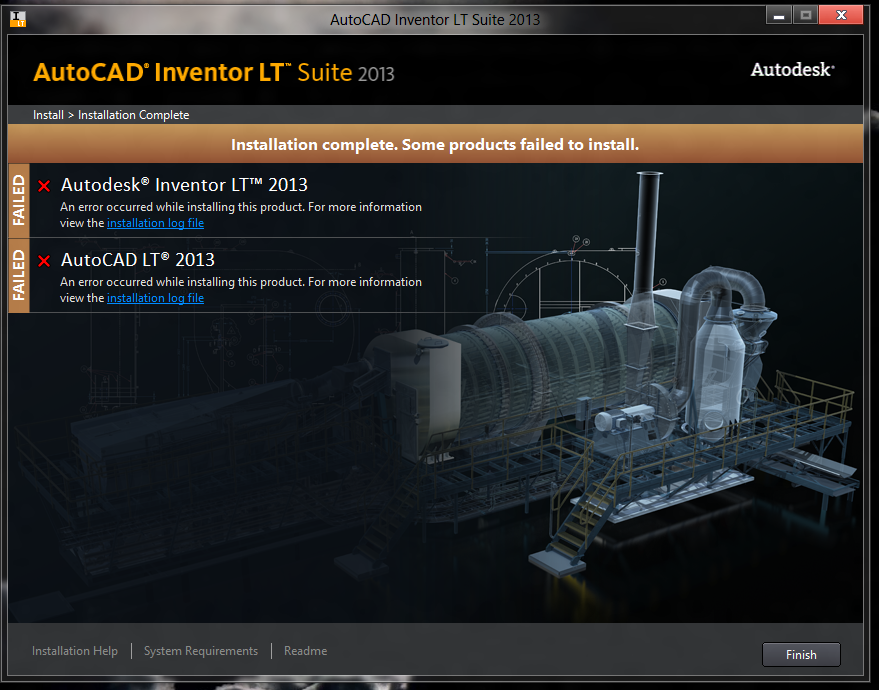Click the Autodesk Inventor LT 2013 product title
Screen dimensions: 879x690
[x=184, y=184]
